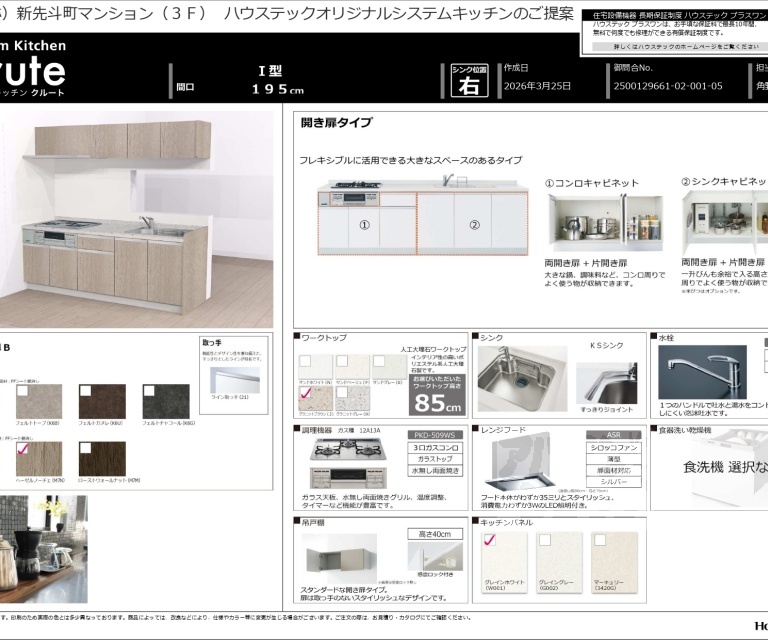Viewport: 768px width, 640px height.
Task: Select the グレイングレー panel swatch
Action: [x=559, y=563]
